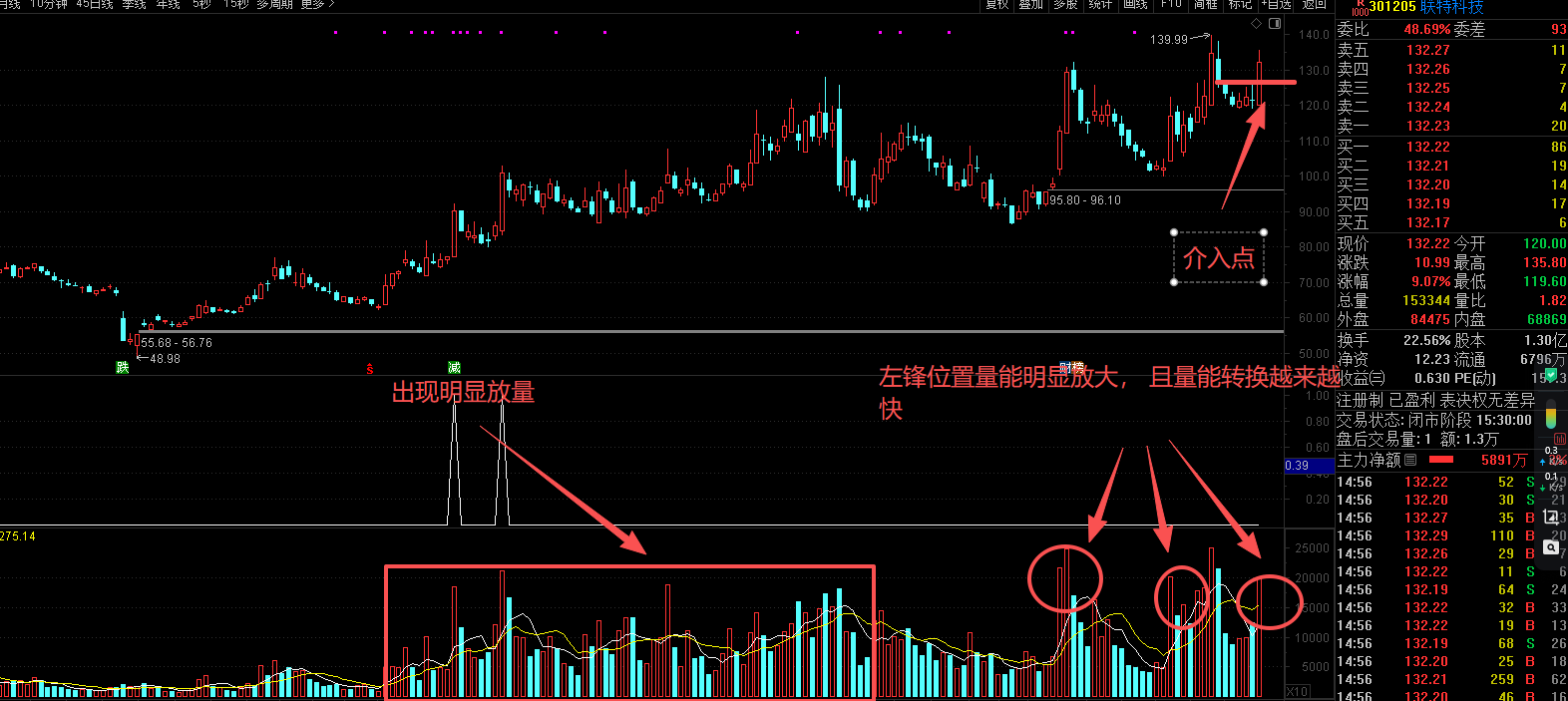The width and height of the screenshot is (1568, 701).
Task: Click the 95.80 - 96.10 gap label
Action: coord(1084,200)
